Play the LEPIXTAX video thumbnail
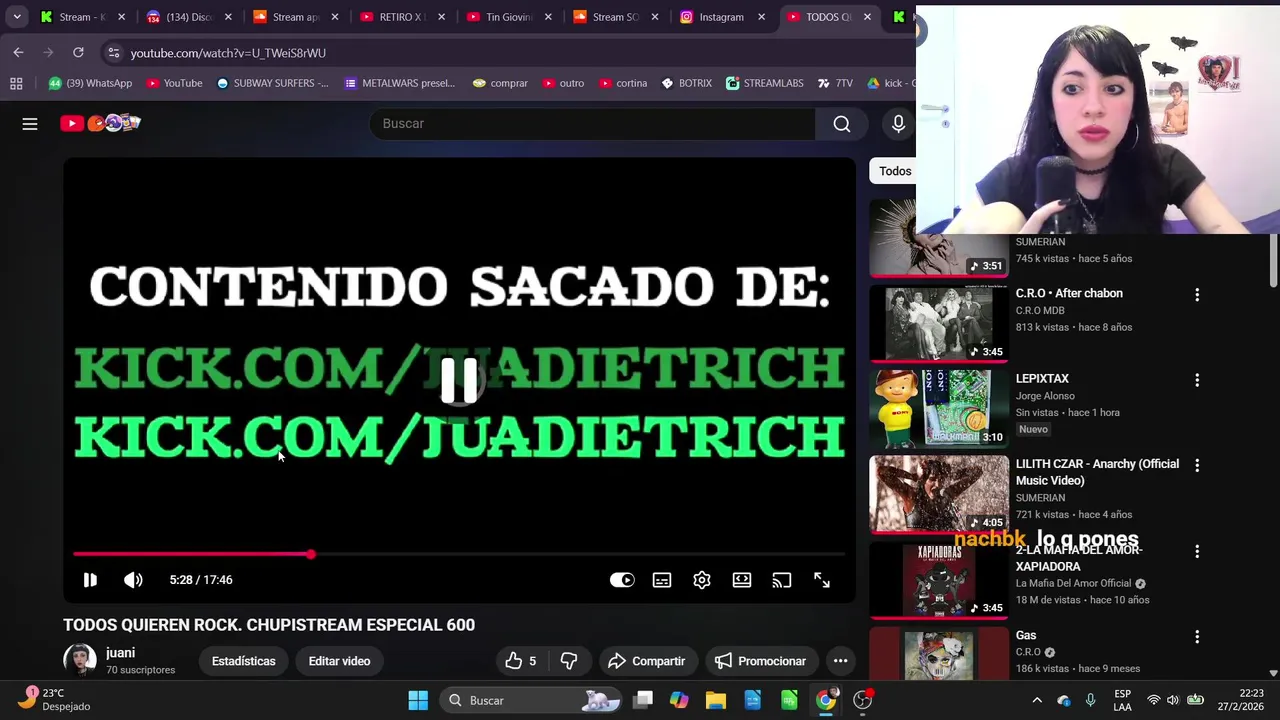Viewport: 1280px width, 720px height. point(939,408)
